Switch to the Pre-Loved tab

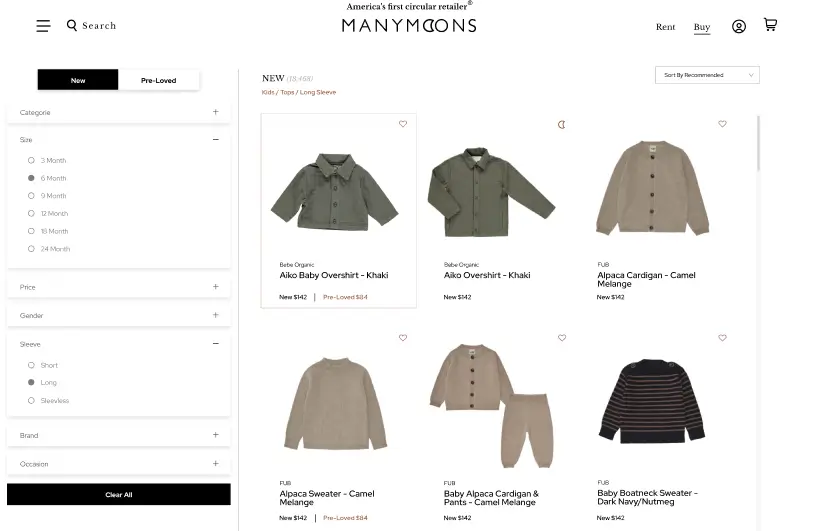tap(159, 80)
